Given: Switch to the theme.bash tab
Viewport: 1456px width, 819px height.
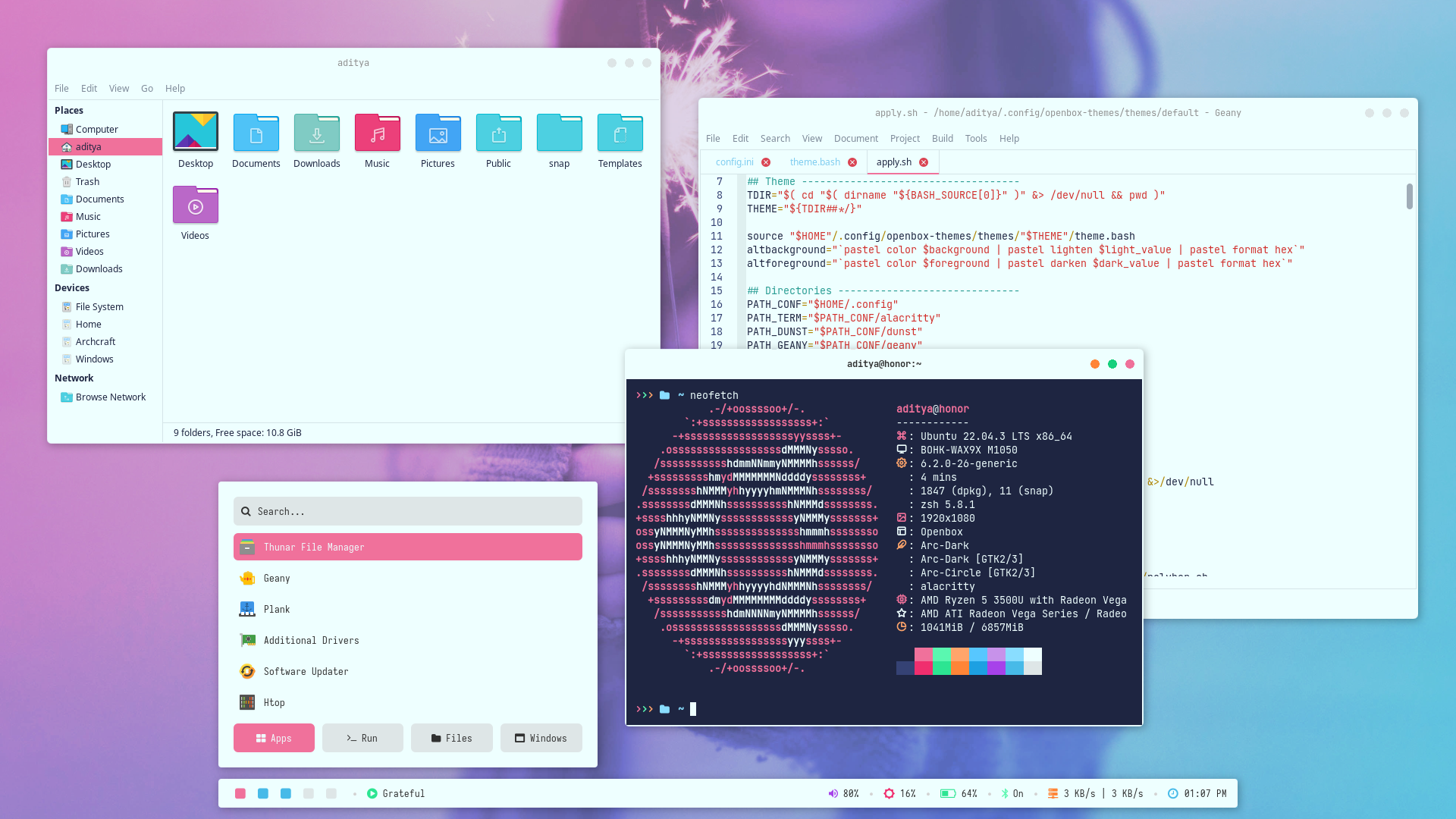Looking at the screenshot, I should [814, 162].
